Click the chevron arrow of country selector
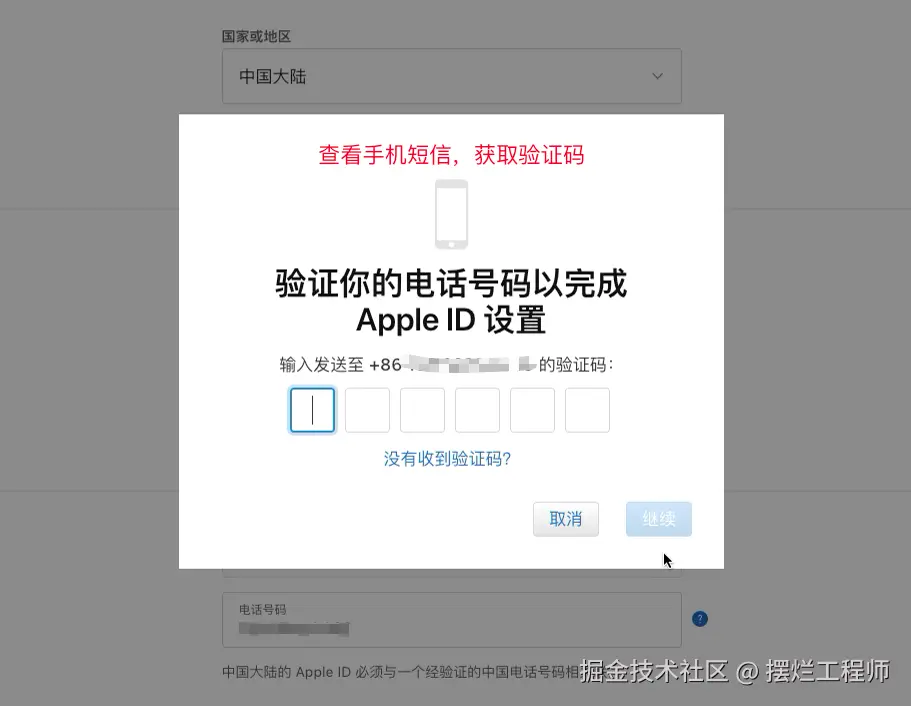This screenshot has height=706, width=911. point(657,76)
